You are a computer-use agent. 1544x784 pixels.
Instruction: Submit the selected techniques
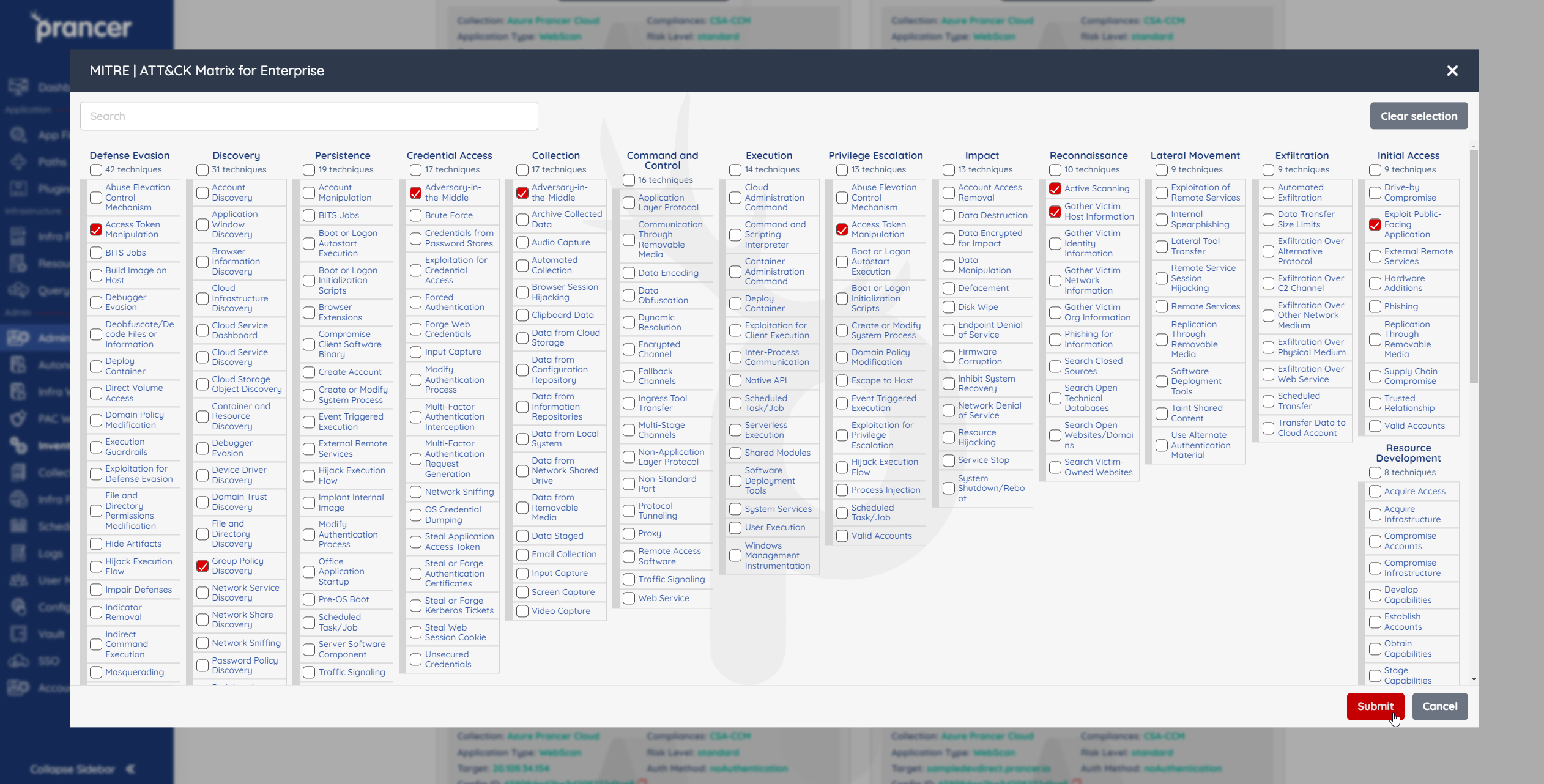point(1375,706)
